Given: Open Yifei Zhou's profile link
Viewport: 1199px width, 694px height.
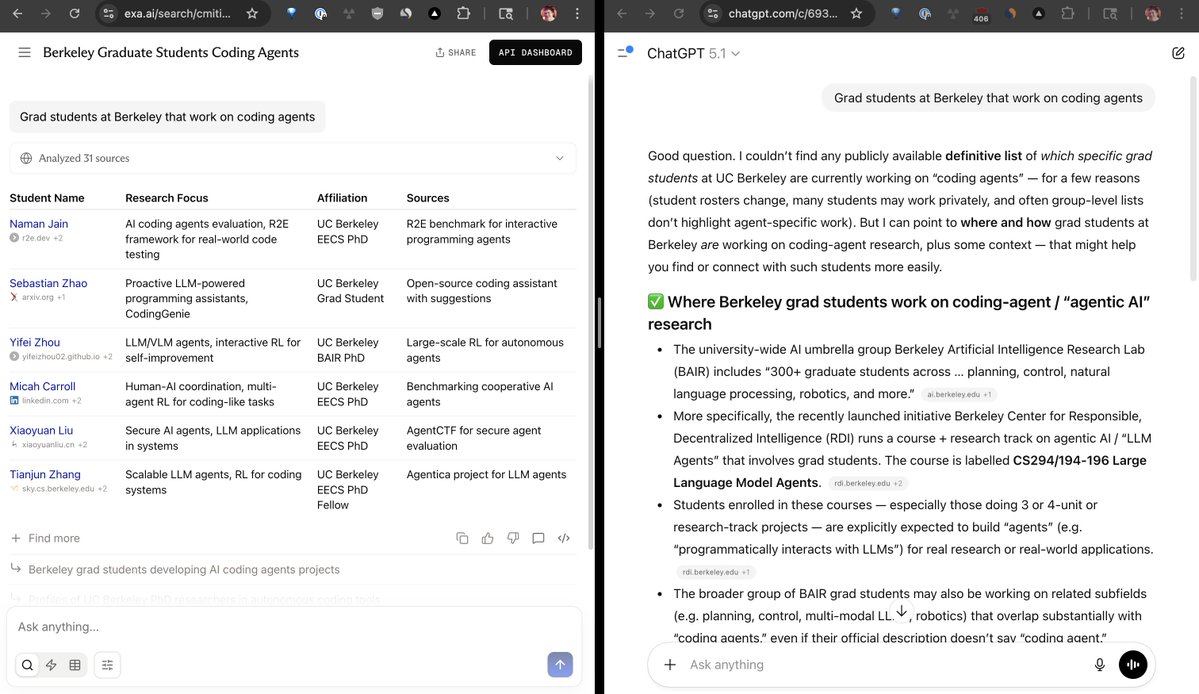Looking at the screenshot, I should (x=34, y=342).
